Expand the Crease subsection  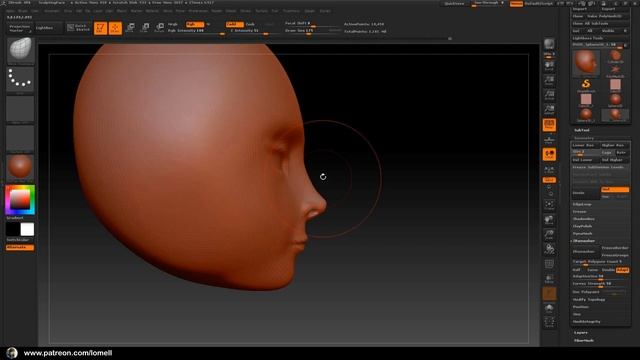click(x=580, y=211)
